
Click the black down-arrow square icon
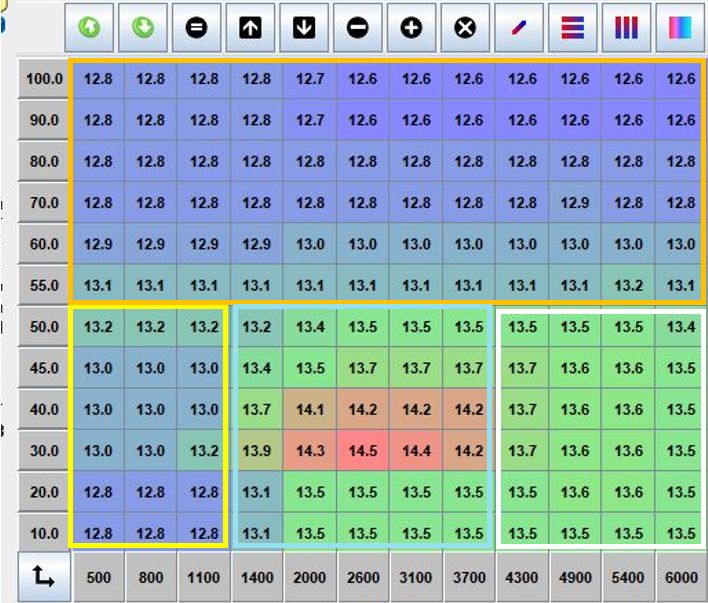click(x=304, y=28)
